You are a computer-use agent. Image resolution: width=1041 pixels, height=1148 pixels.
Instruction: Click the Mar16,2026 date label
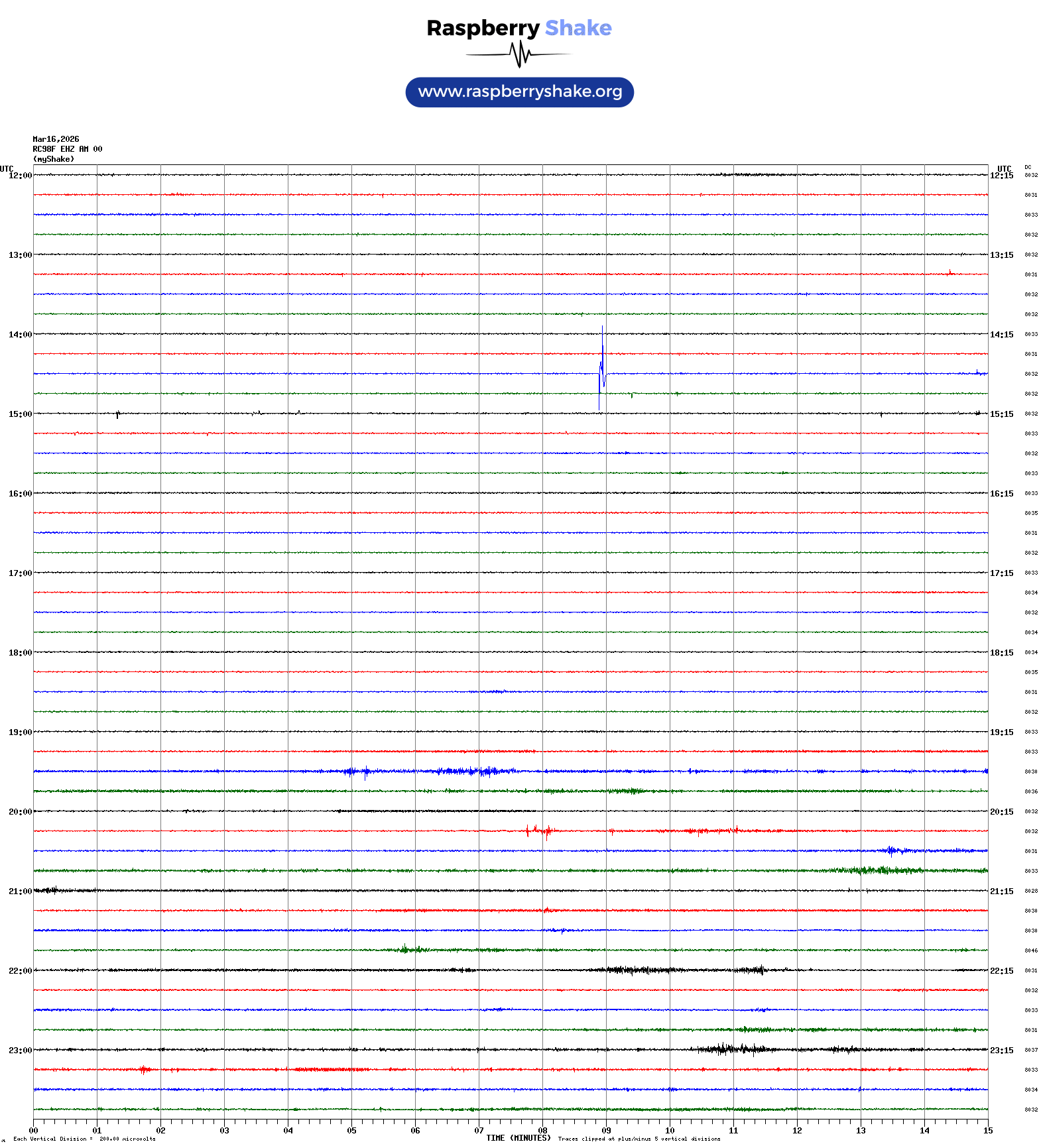(x=56, y=139)
